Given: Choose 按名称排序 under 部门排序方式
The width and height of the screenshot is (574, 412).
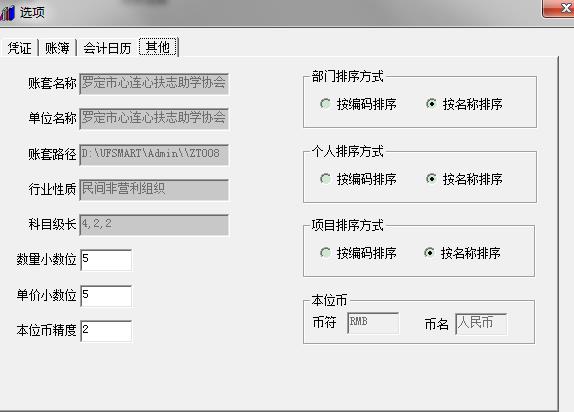Looking at the screenshot, I should point(464,104).
